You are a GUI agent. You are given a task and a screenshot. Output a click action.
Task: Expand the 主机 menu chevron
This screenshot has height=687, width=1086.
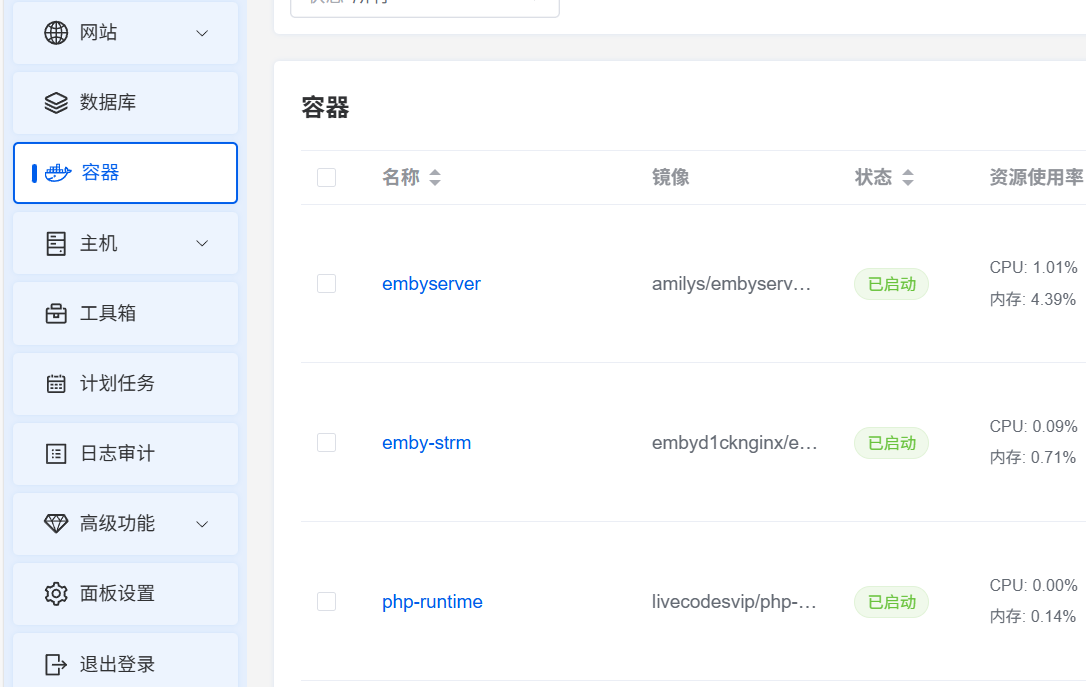pyautogui.click(x=201, y=242)
